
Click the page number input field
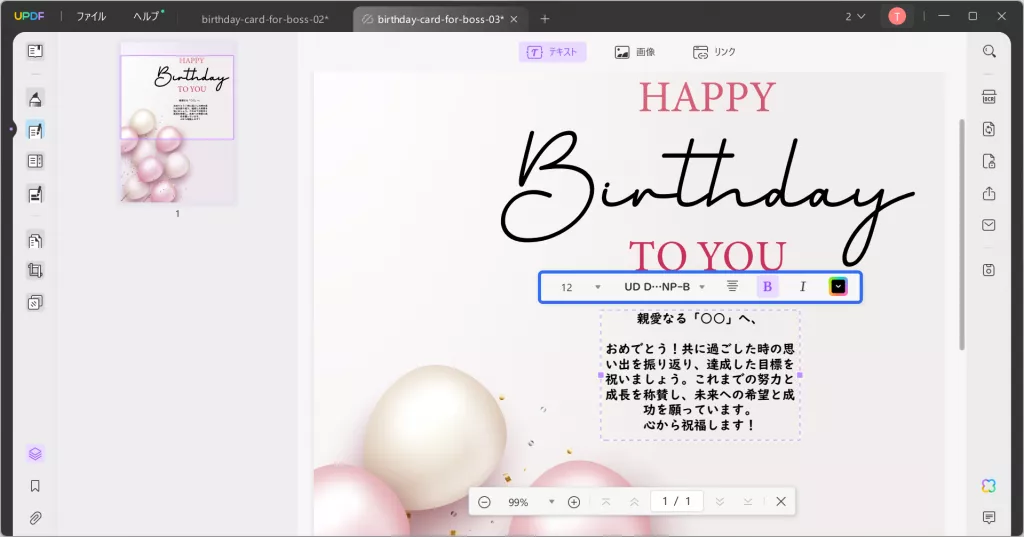[676, 501]
